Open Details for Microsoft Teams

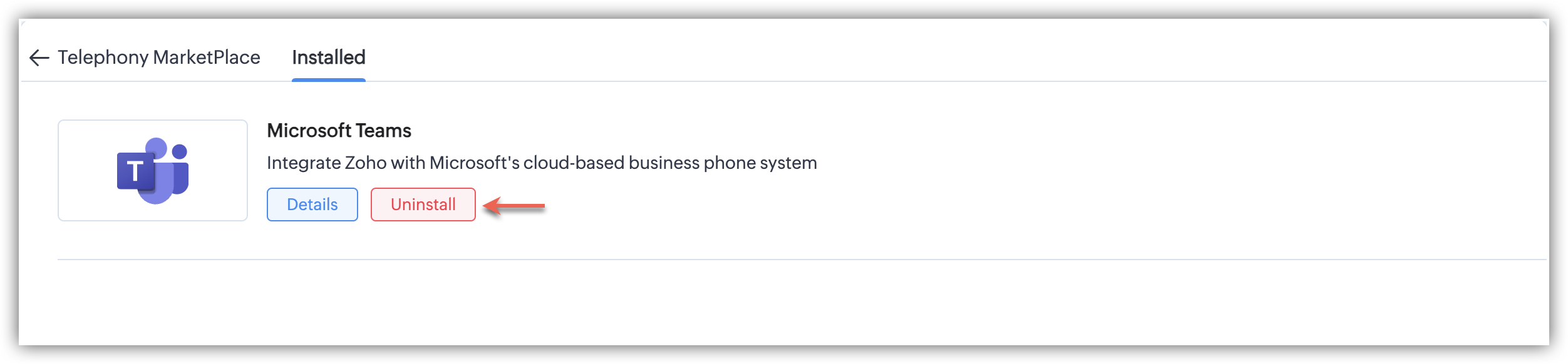click(312, 205)
